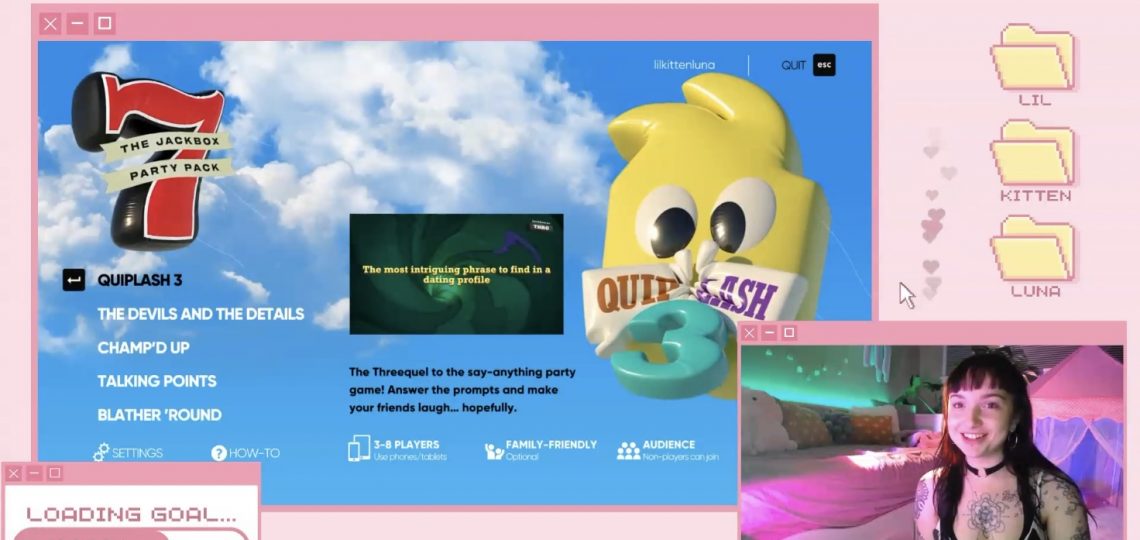Screen dimensions: 1140x540
Task: Click the Quiplash 3 preview video thumbnail
Action: pyautogui.click(x=456, y=274)
